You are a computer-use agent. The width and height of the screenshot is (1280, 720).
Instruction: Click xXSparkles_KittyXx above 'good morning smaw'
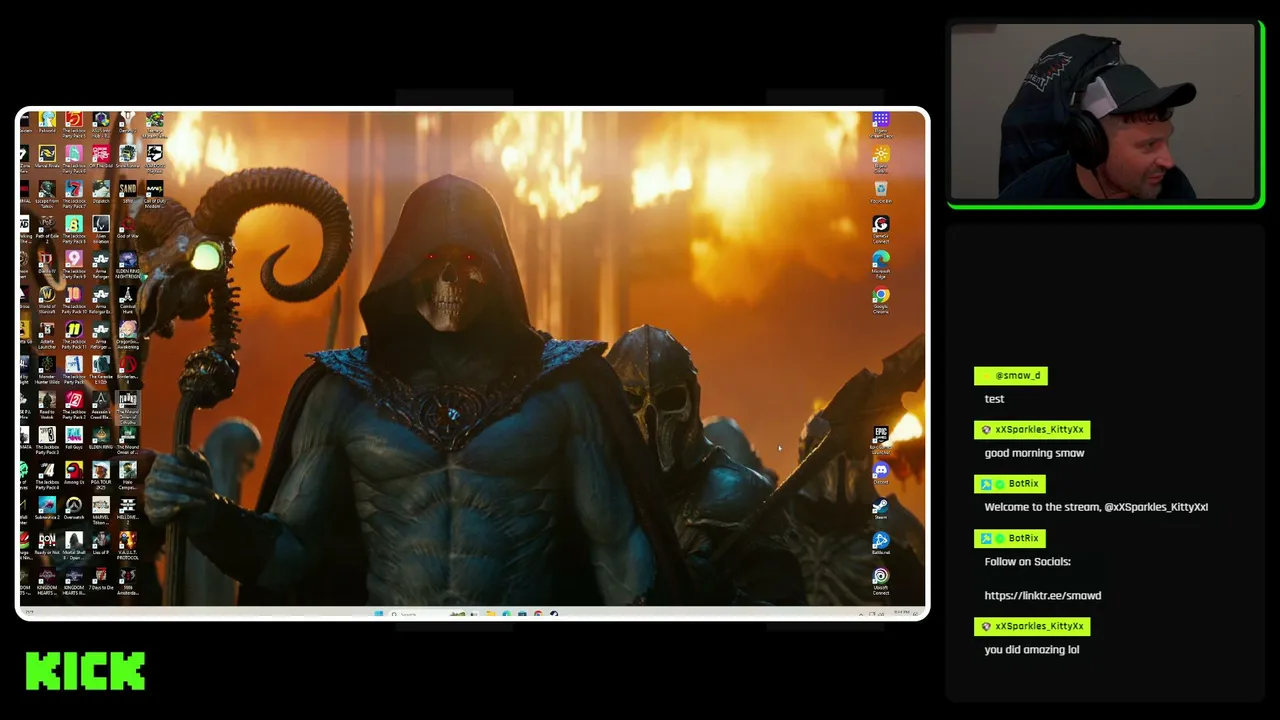click(1032, 430)
